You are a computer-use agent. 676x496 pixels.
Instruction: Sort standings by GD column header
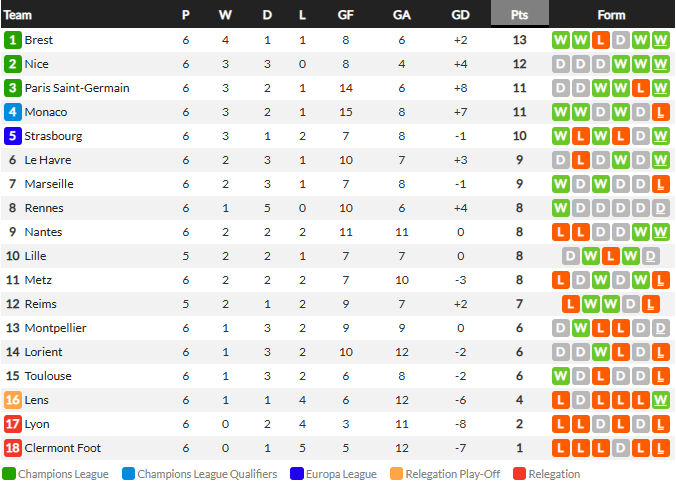pos(460,15)
